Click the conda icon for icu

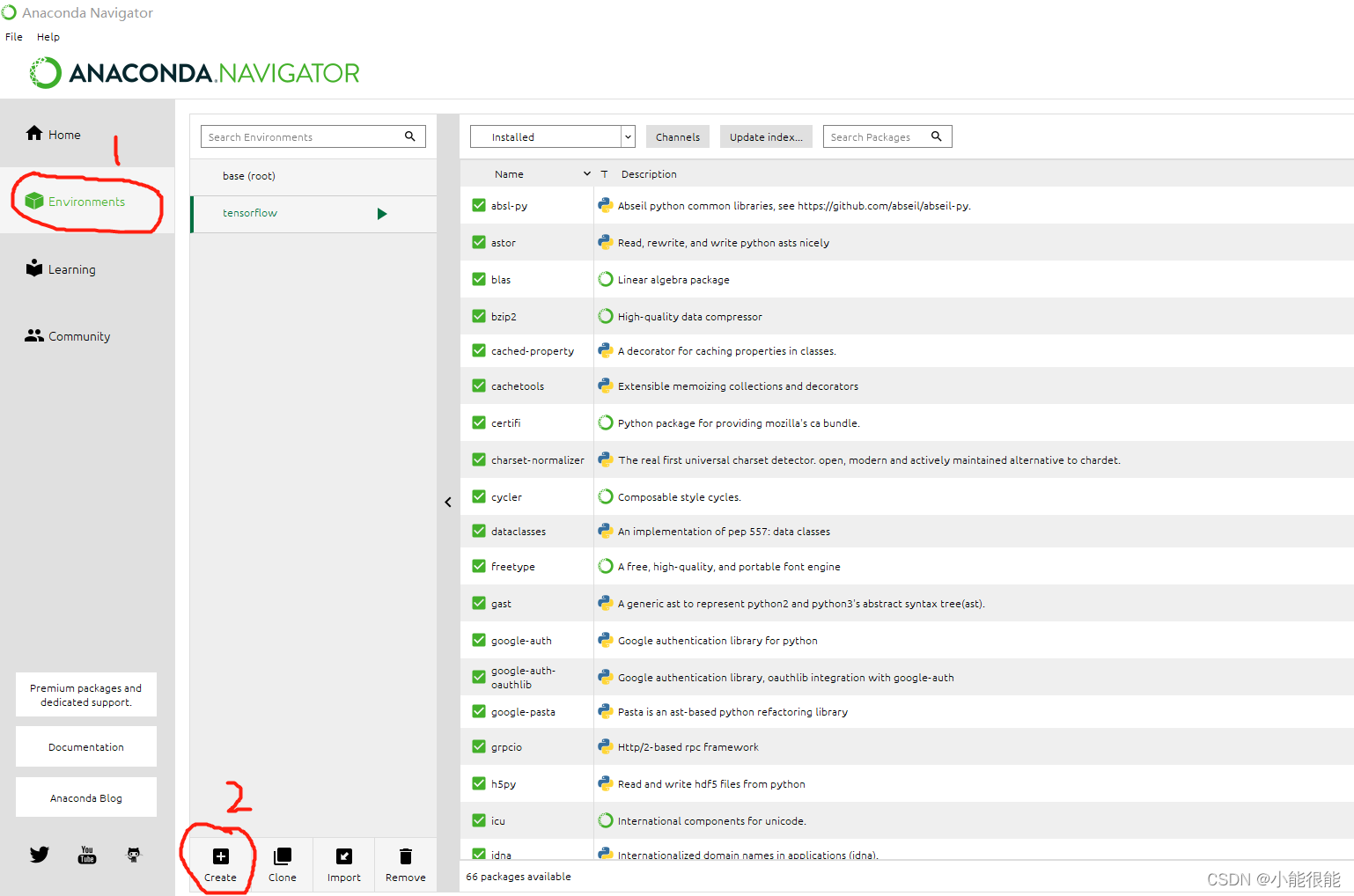click(x=606, y=820)
